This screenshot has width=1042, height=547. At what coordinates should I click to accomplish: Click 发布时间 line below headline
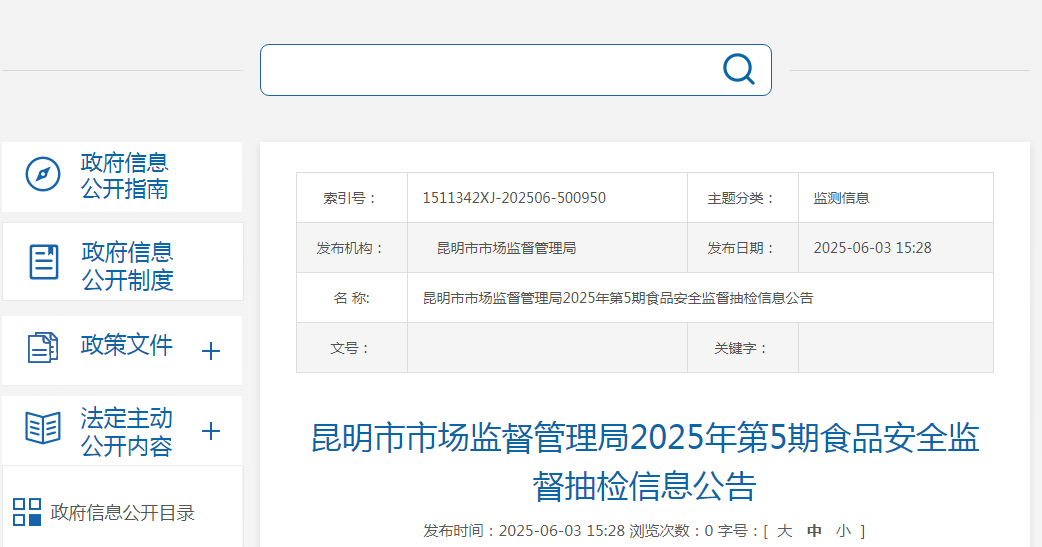524,531
